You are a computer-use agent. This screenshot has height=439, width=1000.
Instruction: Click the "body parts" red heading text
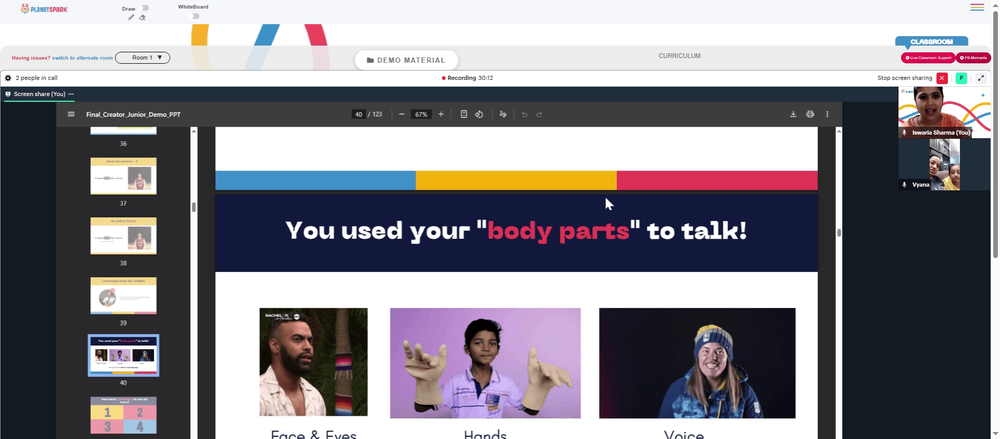pyautogui.click(x=558, y=230)
